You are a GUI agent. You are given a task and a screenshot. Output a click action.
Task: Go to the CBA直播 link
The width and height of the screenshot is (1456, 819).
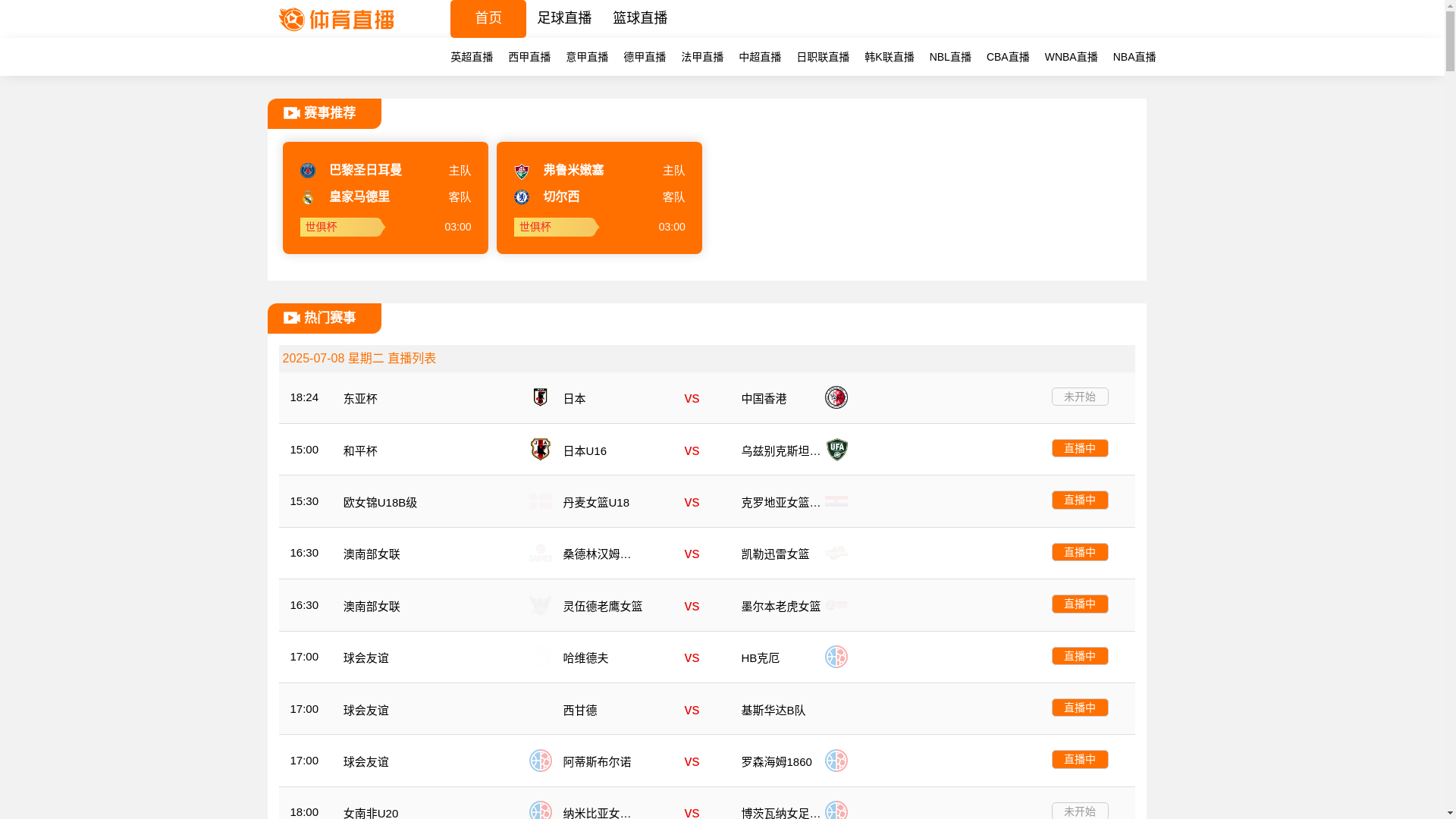(x=1007, y=57)
